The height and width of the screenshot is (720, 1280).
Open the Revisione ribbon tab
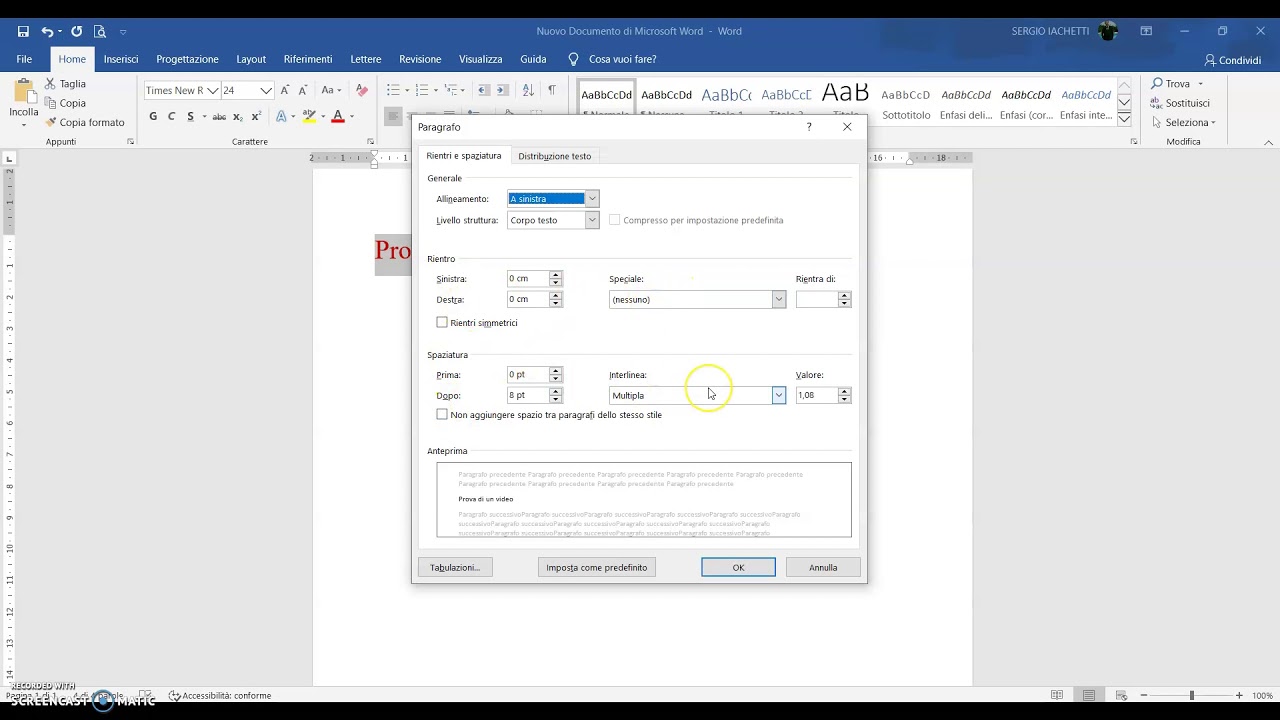[420, 59]
